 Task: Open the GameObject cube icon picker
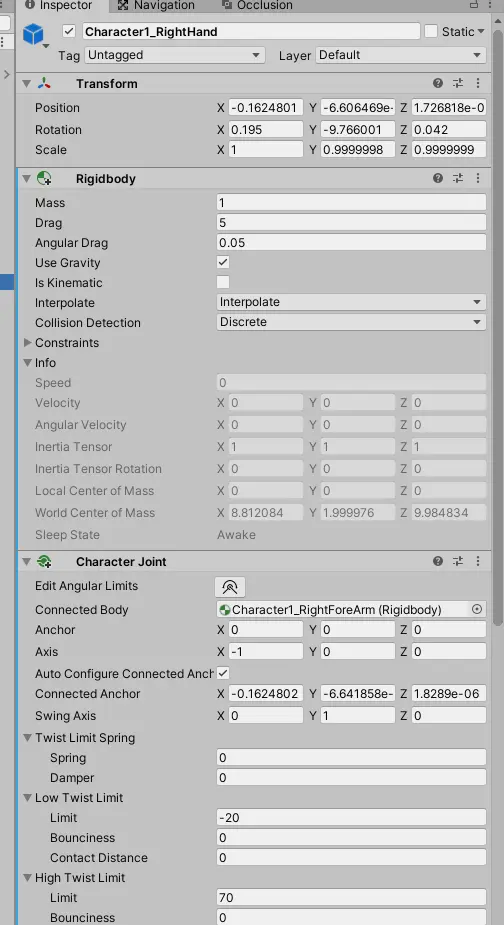[35, 35]
